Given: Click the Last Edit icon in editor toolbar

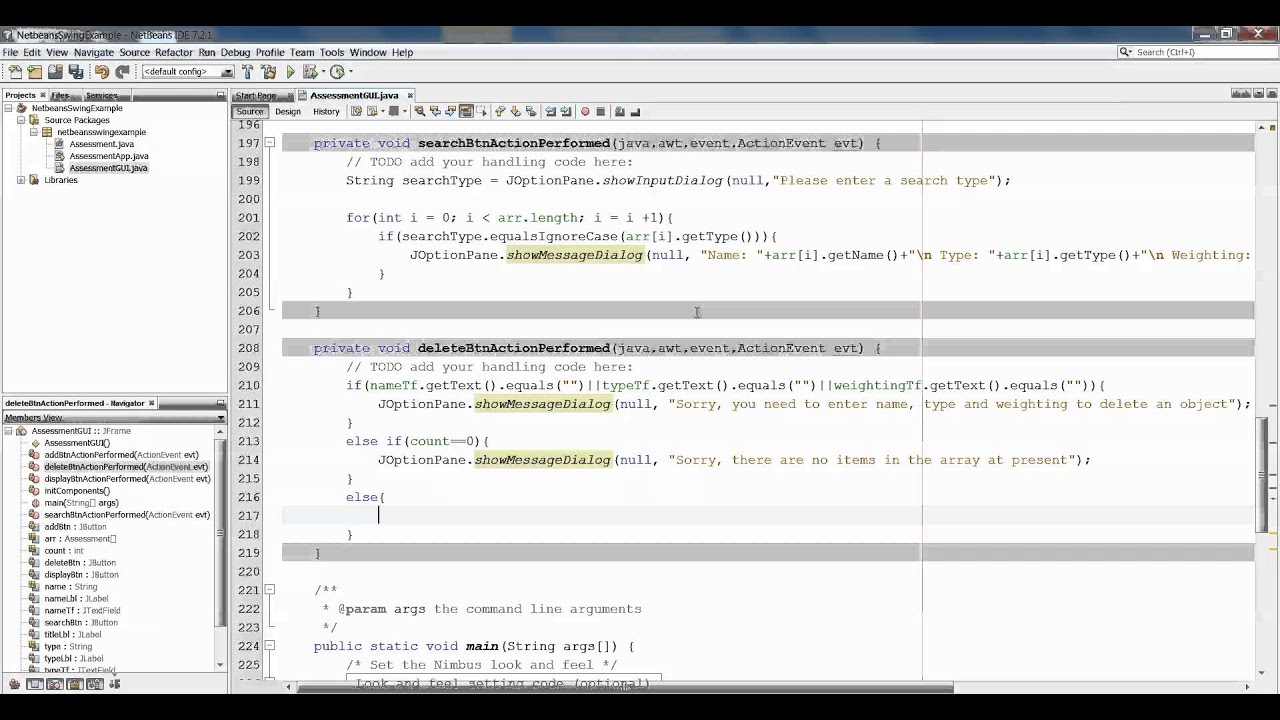Looking at the screenshot, I should (x=356, y=111).
